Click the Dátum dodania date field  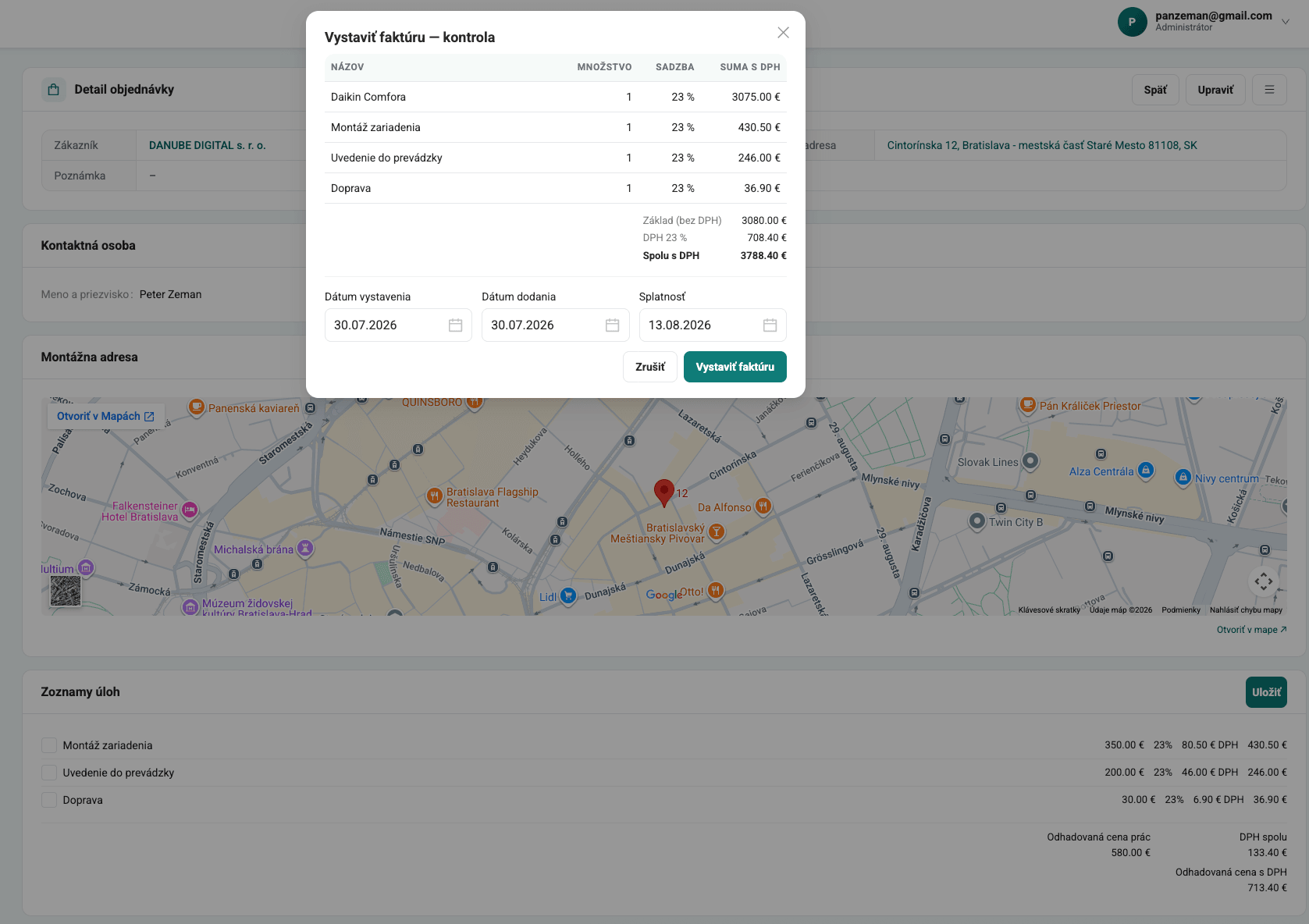pyautogui.click(x=555, y=325)
